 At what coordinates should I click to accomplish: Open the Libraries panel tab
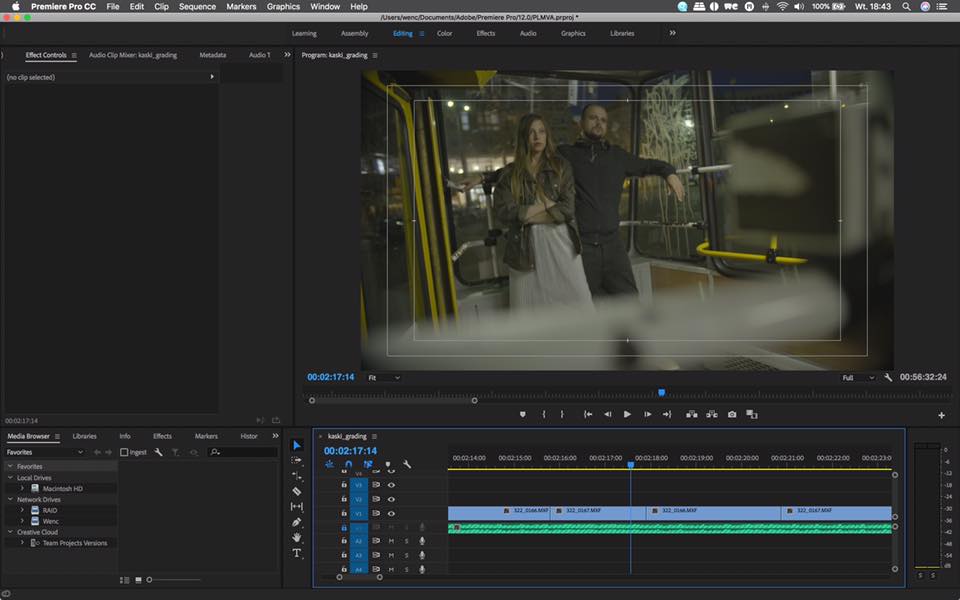[84, 436]
